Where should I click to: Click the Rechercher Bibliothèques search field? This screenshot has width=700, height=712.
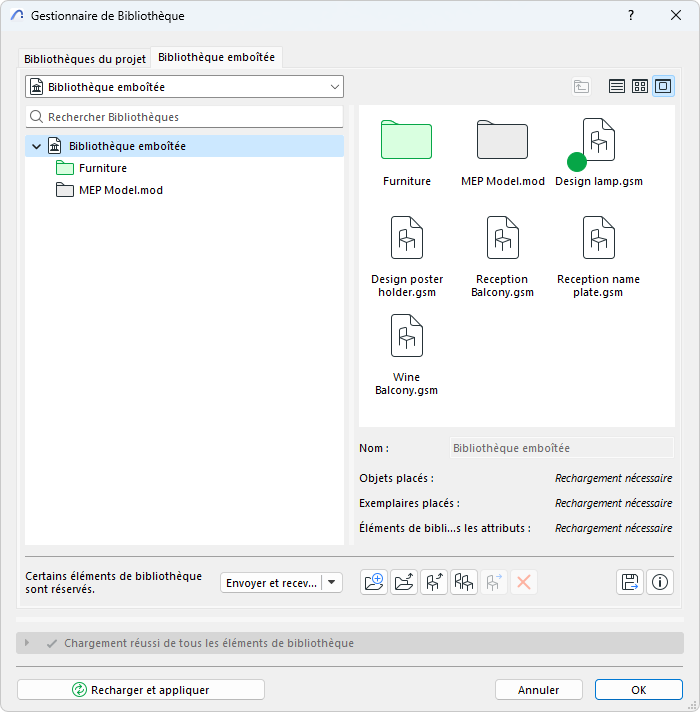pyautogui.click(x=184, y=117)
